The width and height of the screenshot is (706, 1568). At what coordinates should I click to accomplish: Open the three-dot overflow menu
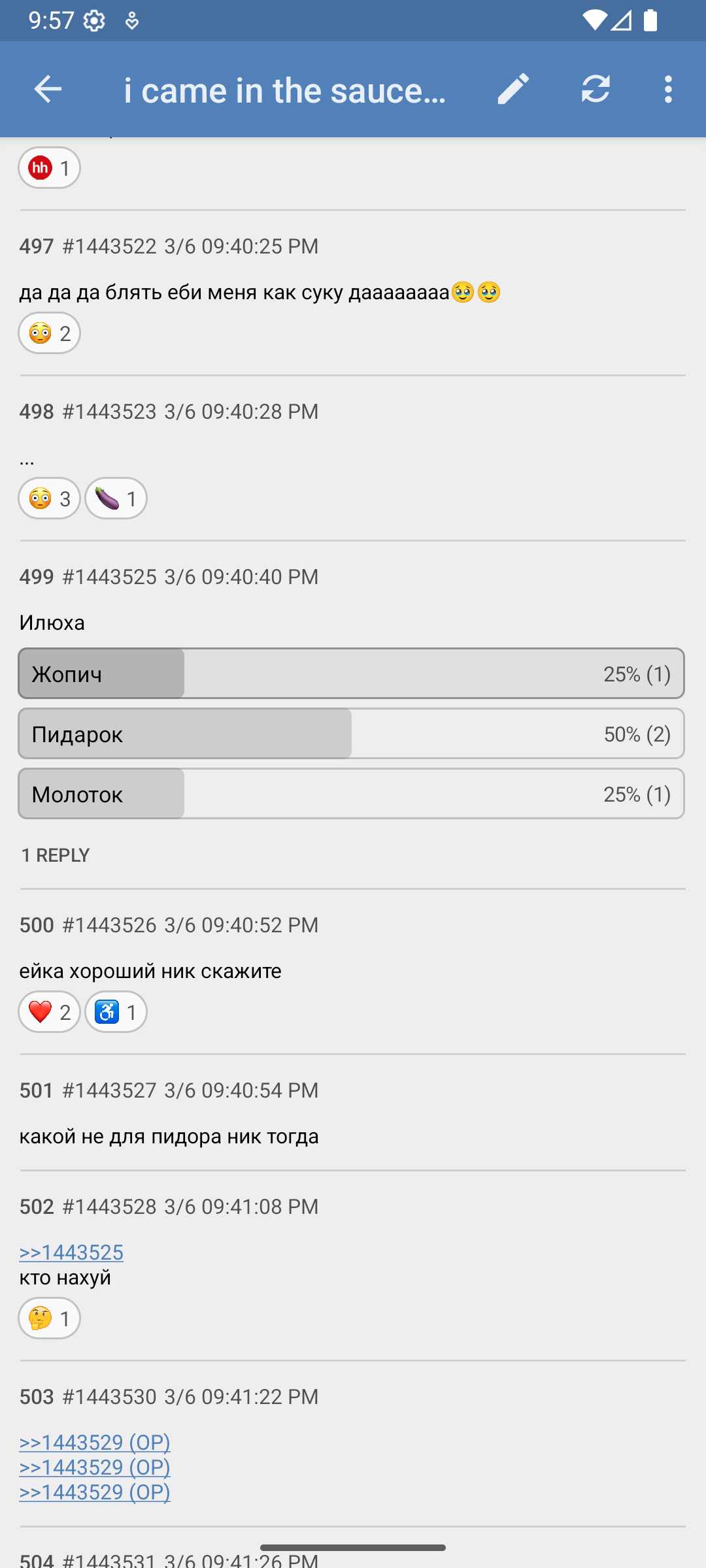[667, 90]
